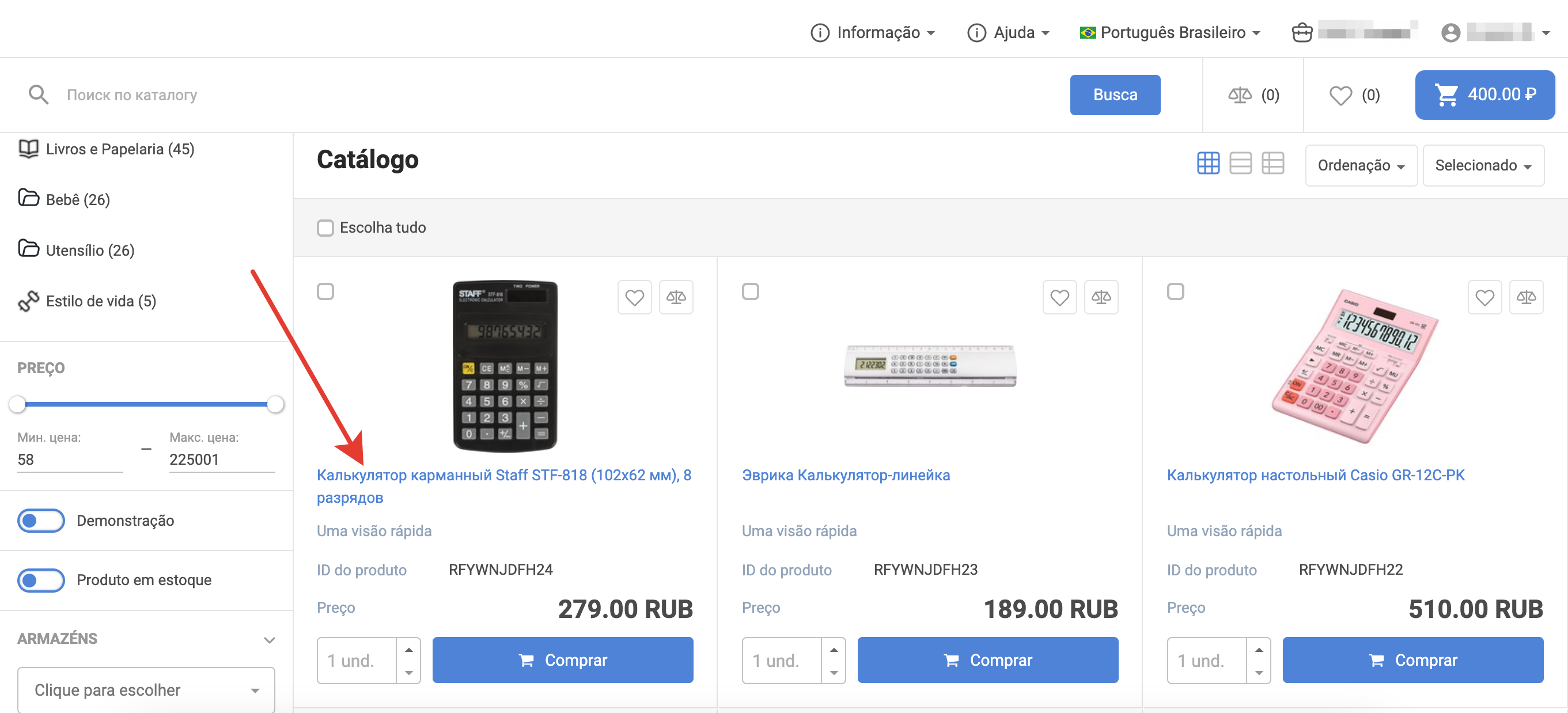
Task: Switch to list view layout
Action: [1240, 164]
